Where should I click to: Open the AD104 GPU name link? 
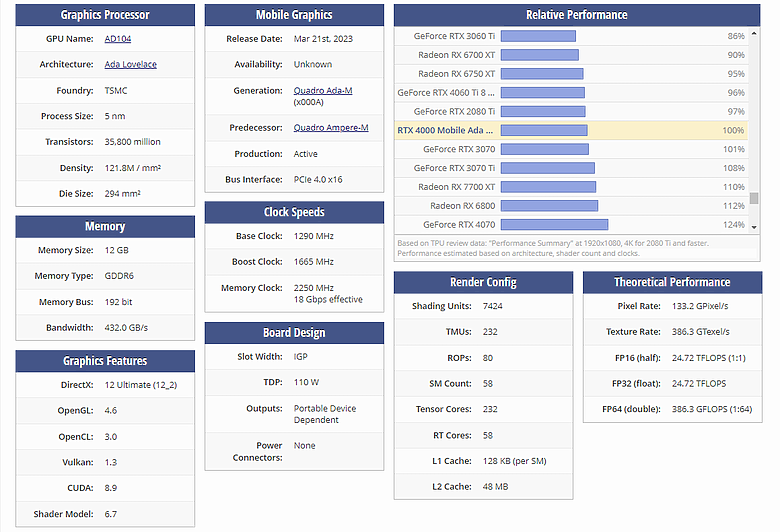[x=118, y=39]
